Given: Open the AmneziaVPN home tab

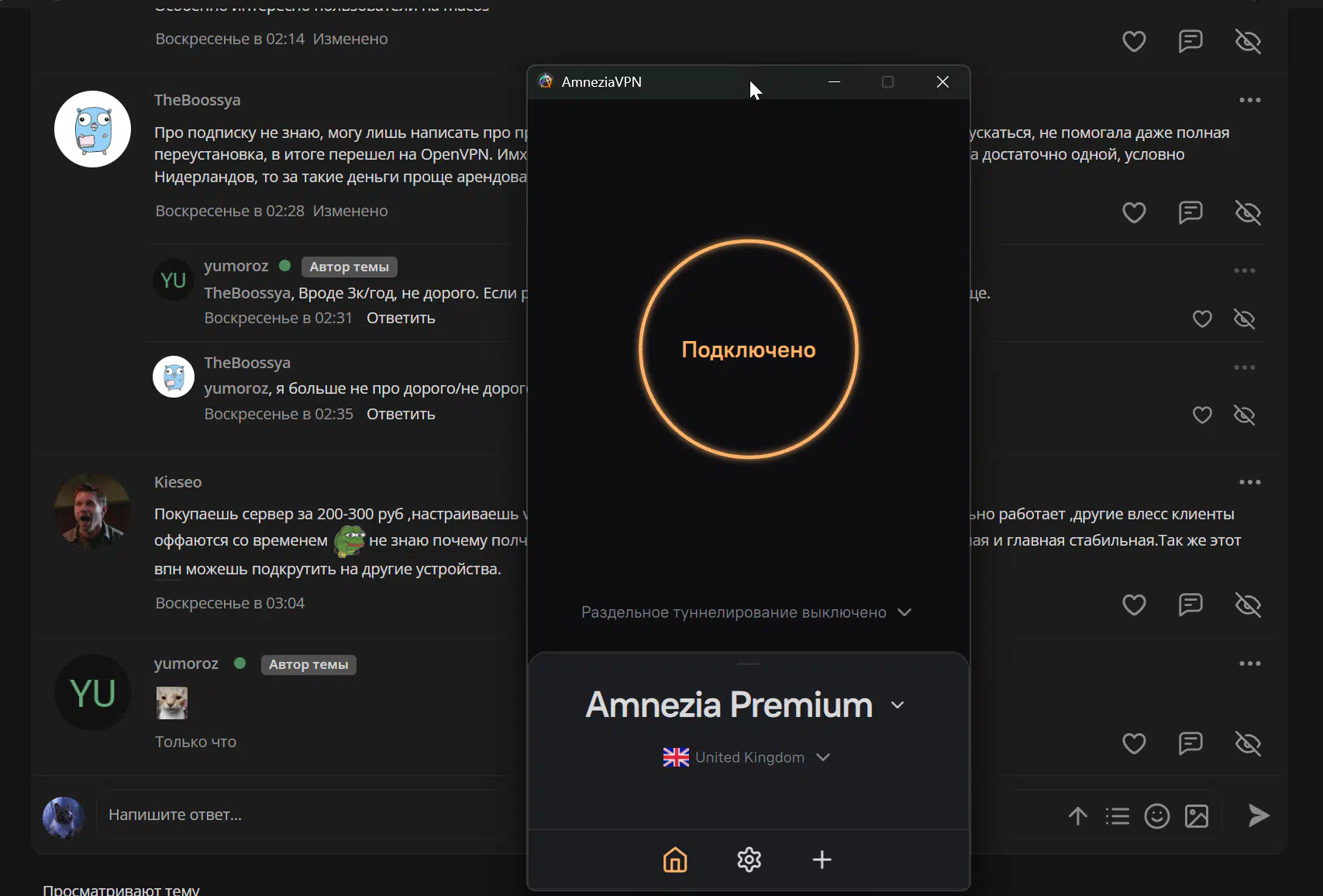Looking at the screenshot, I should click(x=675, y=859).
